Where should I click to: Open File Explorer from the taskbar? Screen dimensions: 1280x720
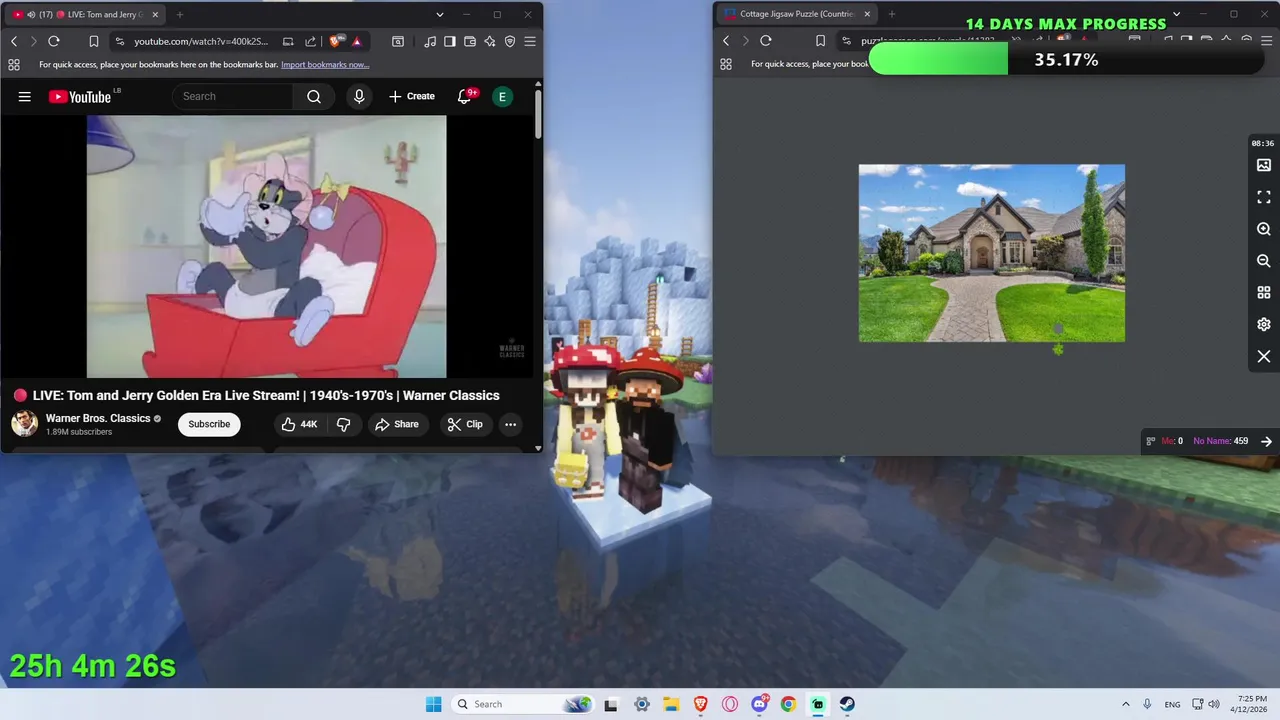[671, 704]
